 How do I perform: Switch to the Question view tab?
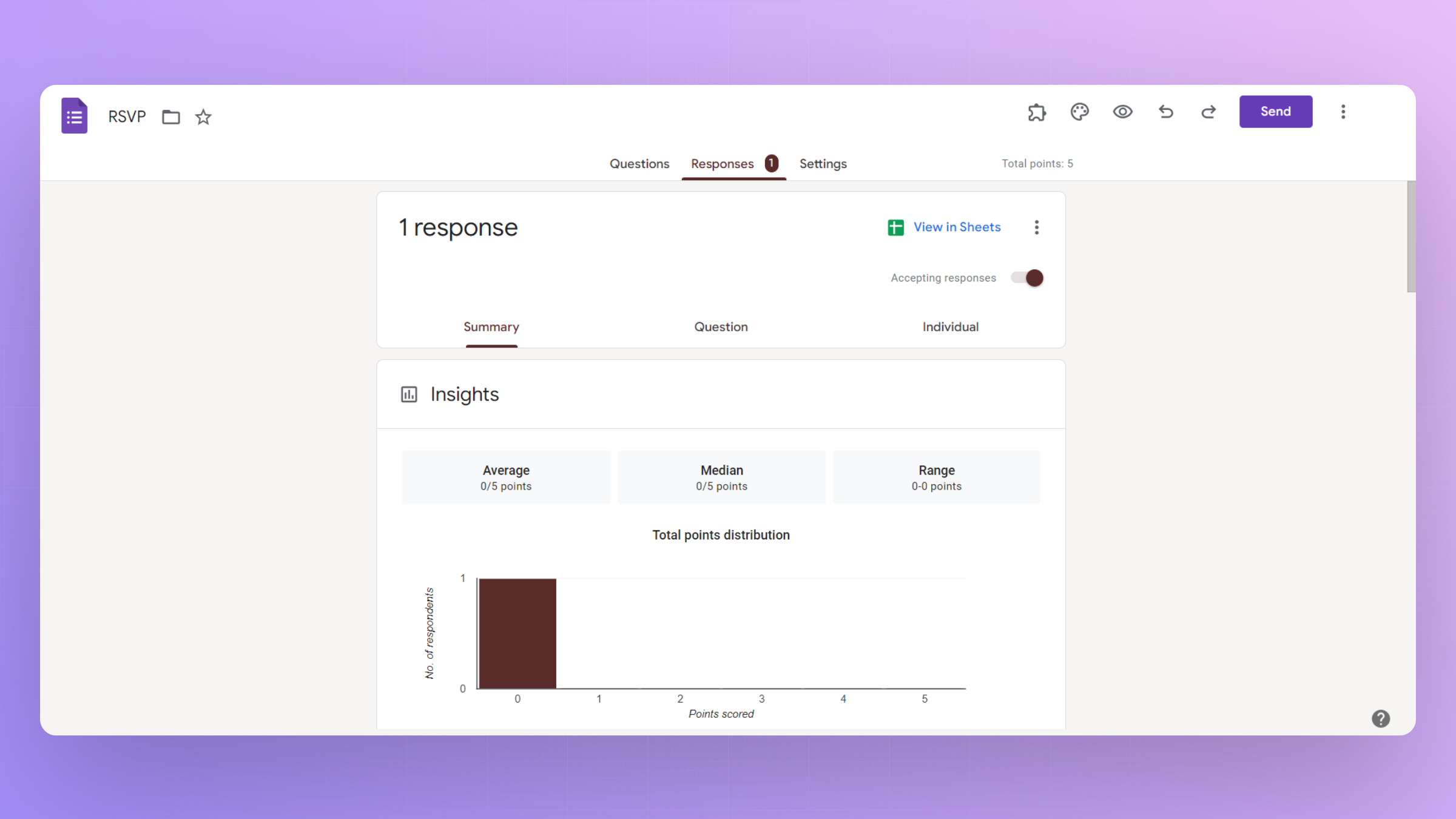(x=721, y=327)
